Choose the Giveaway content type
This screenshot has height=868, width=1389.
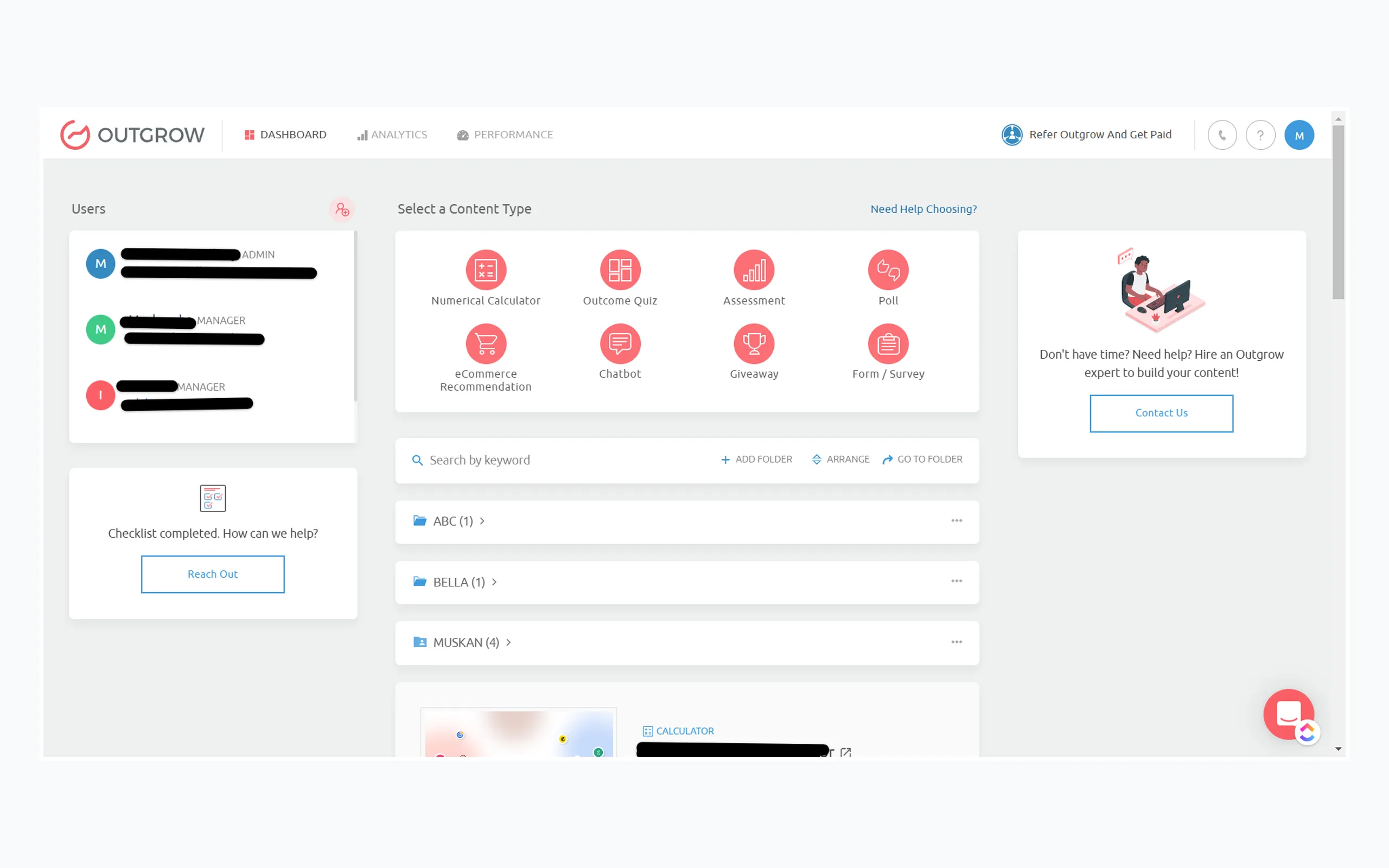(x=754, y=352)
